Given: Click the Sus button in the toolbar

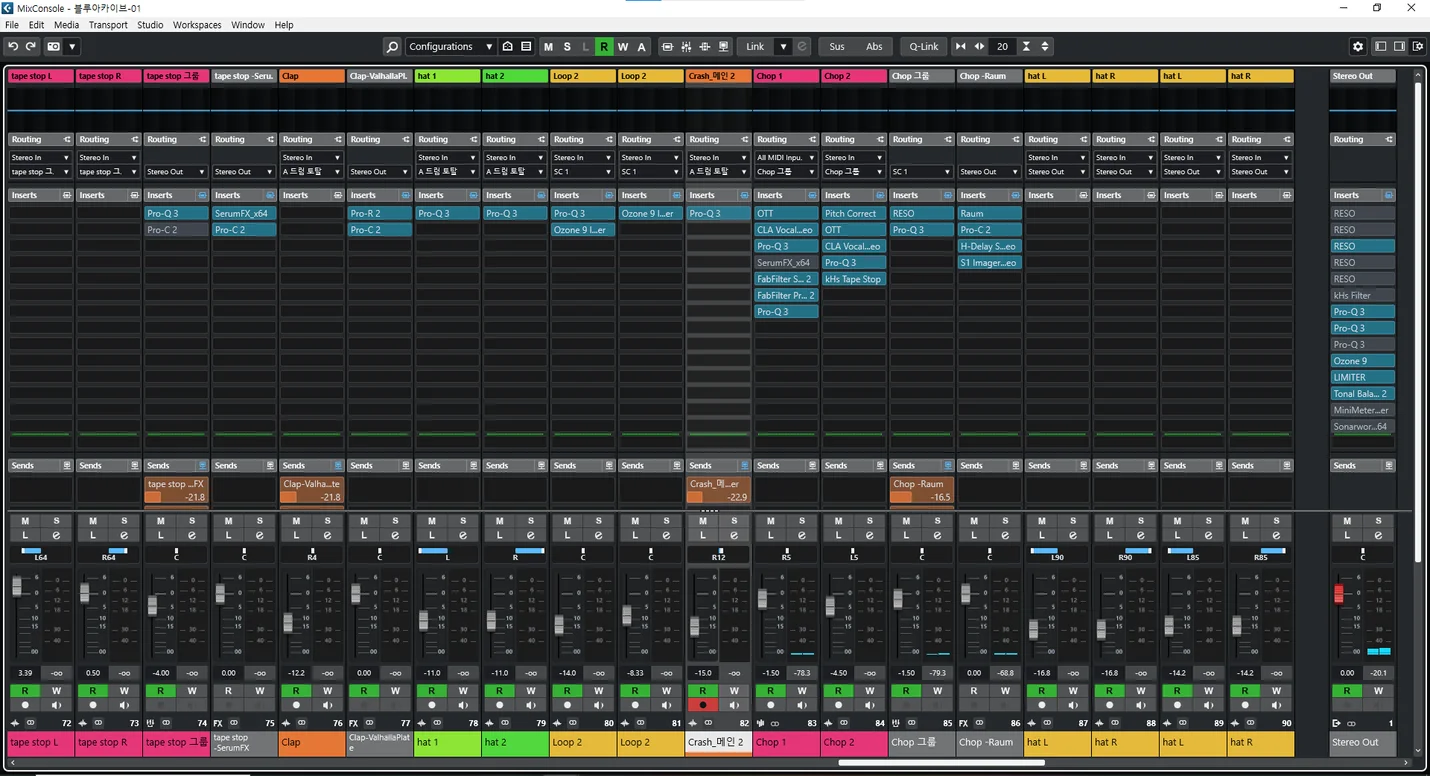Looking at the screenshot, I should pos(837,46).
